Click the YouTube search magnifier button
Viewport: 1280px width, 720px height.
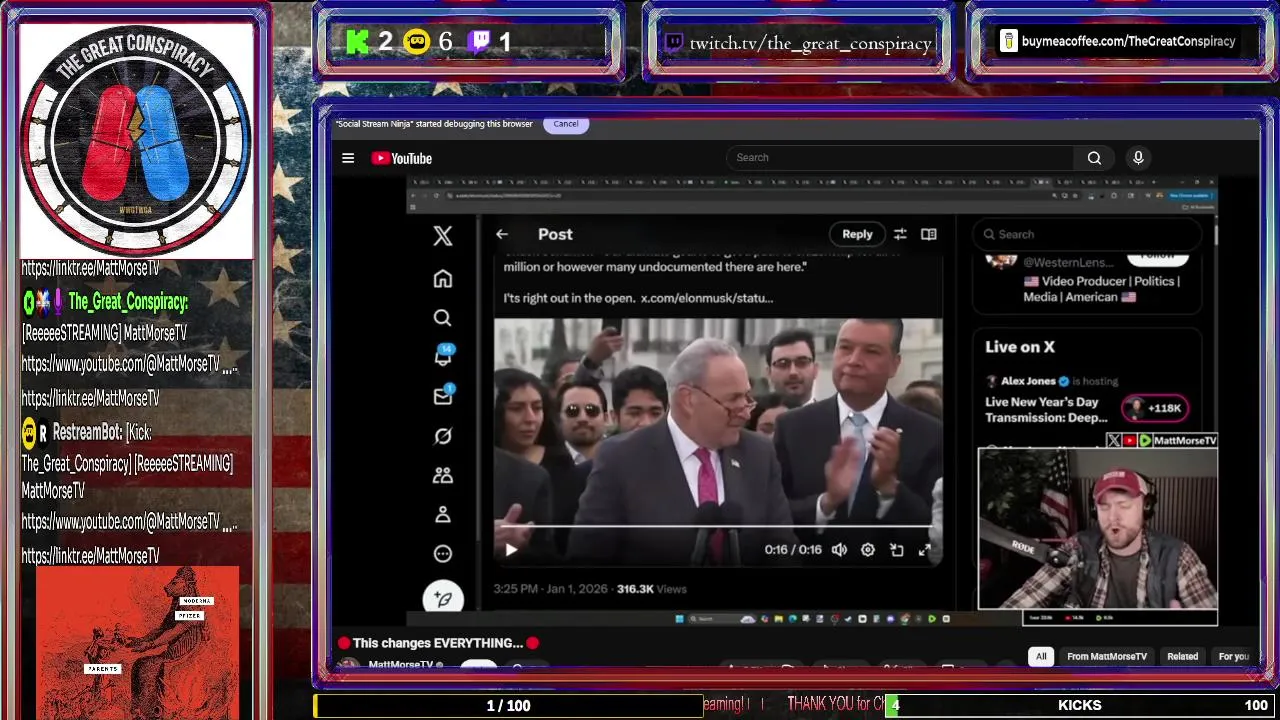point(1094,158)
